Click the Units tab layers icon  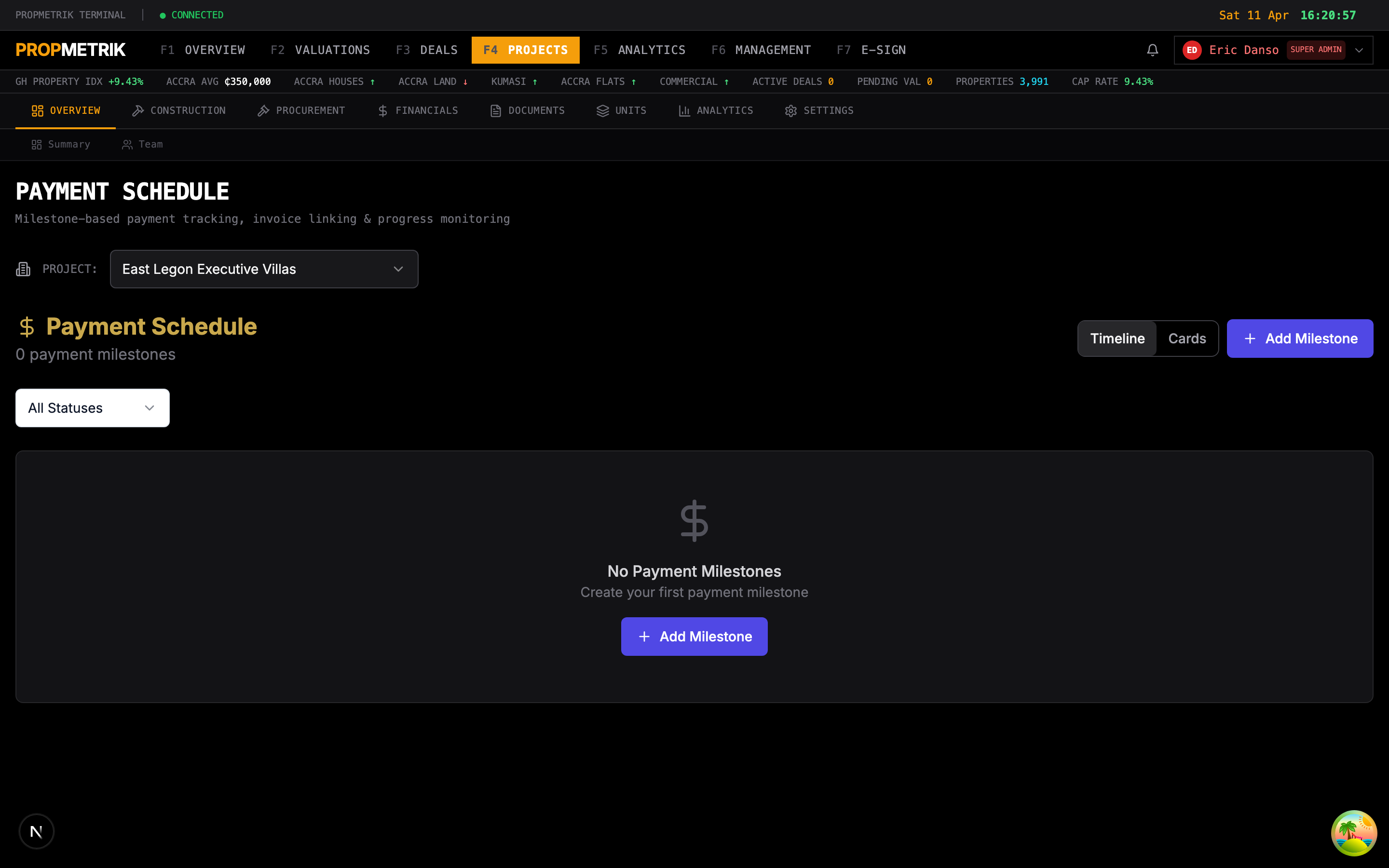(x=602, y=111)
